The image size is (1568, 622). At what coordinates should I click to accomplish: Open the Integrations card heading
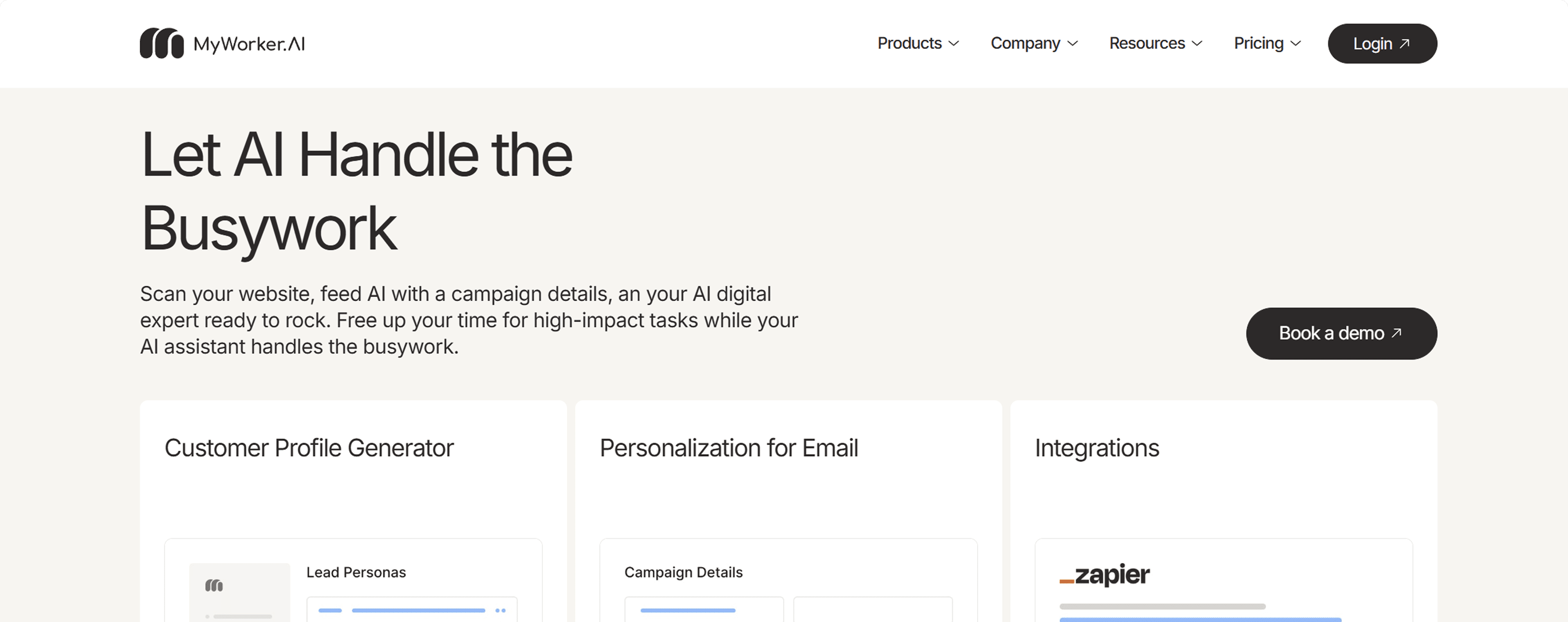point(1097,448)
